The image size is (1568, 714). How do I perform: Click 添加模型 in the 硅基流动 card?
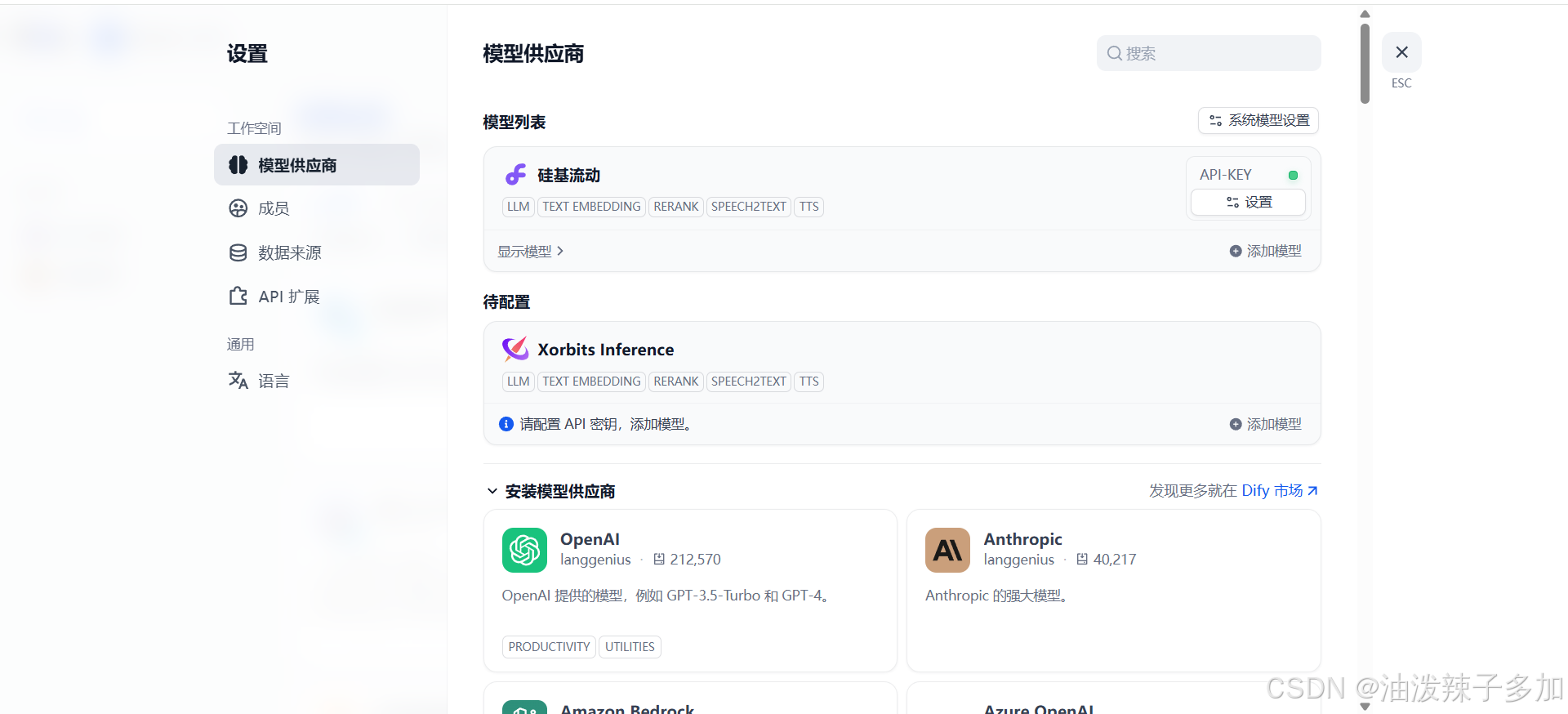[1266, 251]
